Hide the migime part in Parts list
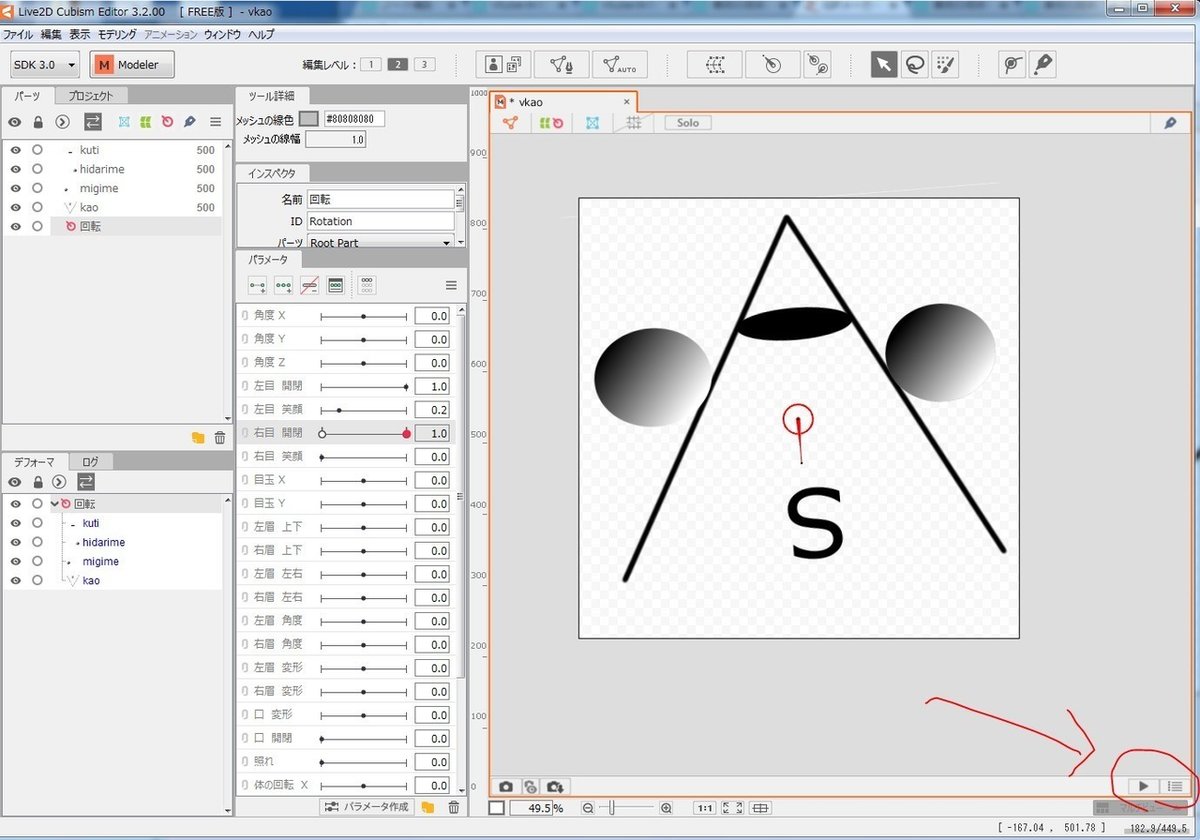Screen dimensions: 1200x840 click(x=16, y=188)
